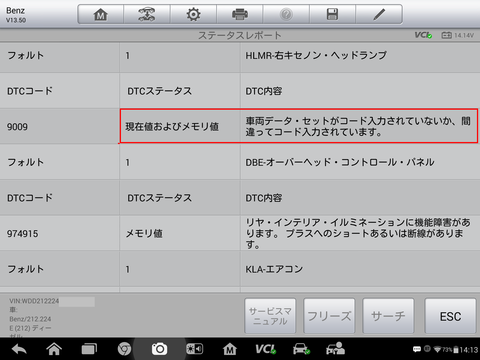Viewport: 480px width, 360px height.
Task: Select HLMR-右キセノン・ヘッドランプ row text
Action: (316, 55)
